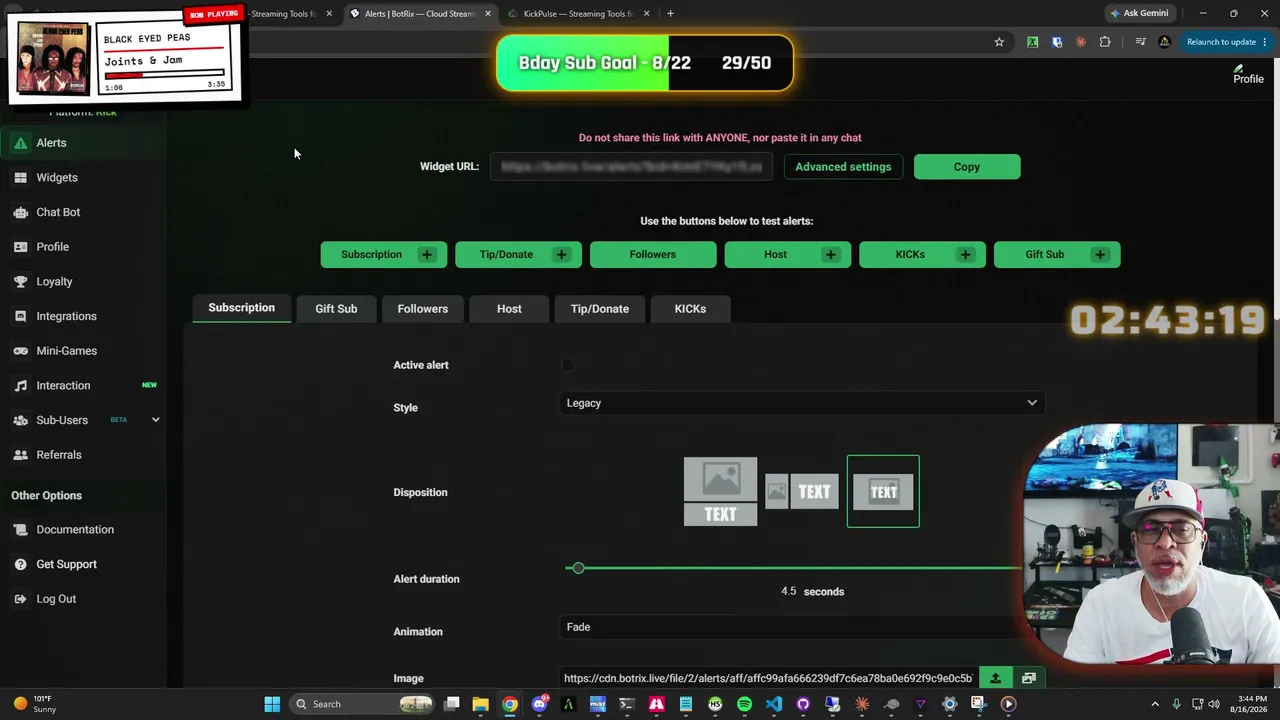Open the Alerts bell icon in sidebar
Viewport: 1280px width, 720px height.
click(x=20, y=143)
